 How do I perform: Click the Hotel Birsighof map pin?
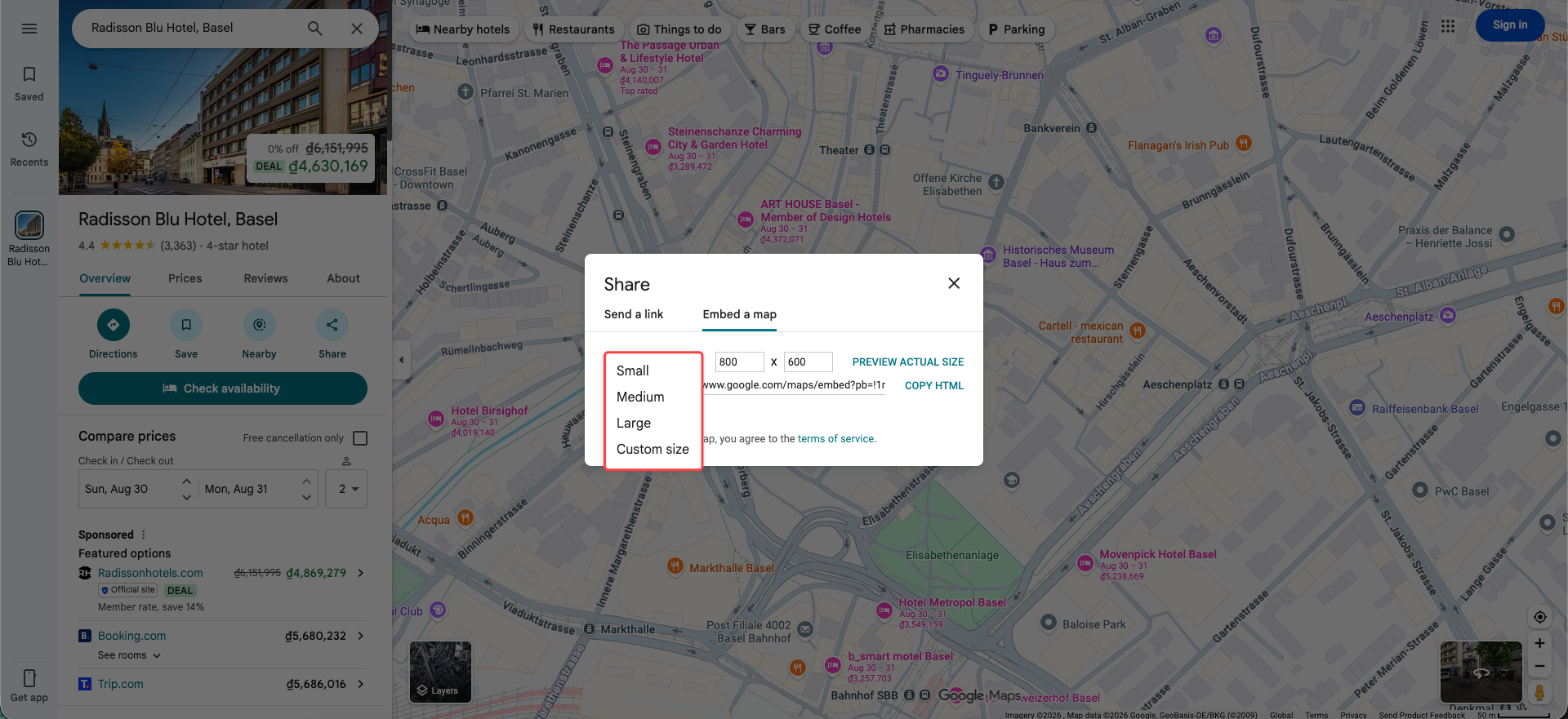436,419
